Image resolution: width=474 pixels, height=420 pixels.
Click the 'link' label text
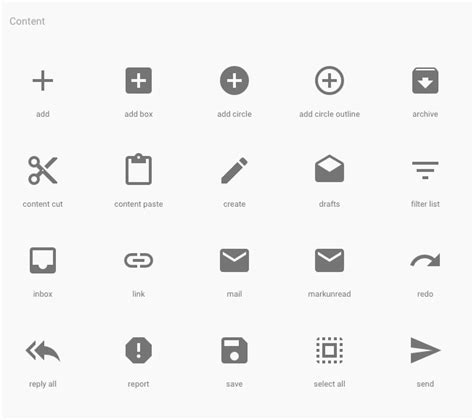point(139,294)
